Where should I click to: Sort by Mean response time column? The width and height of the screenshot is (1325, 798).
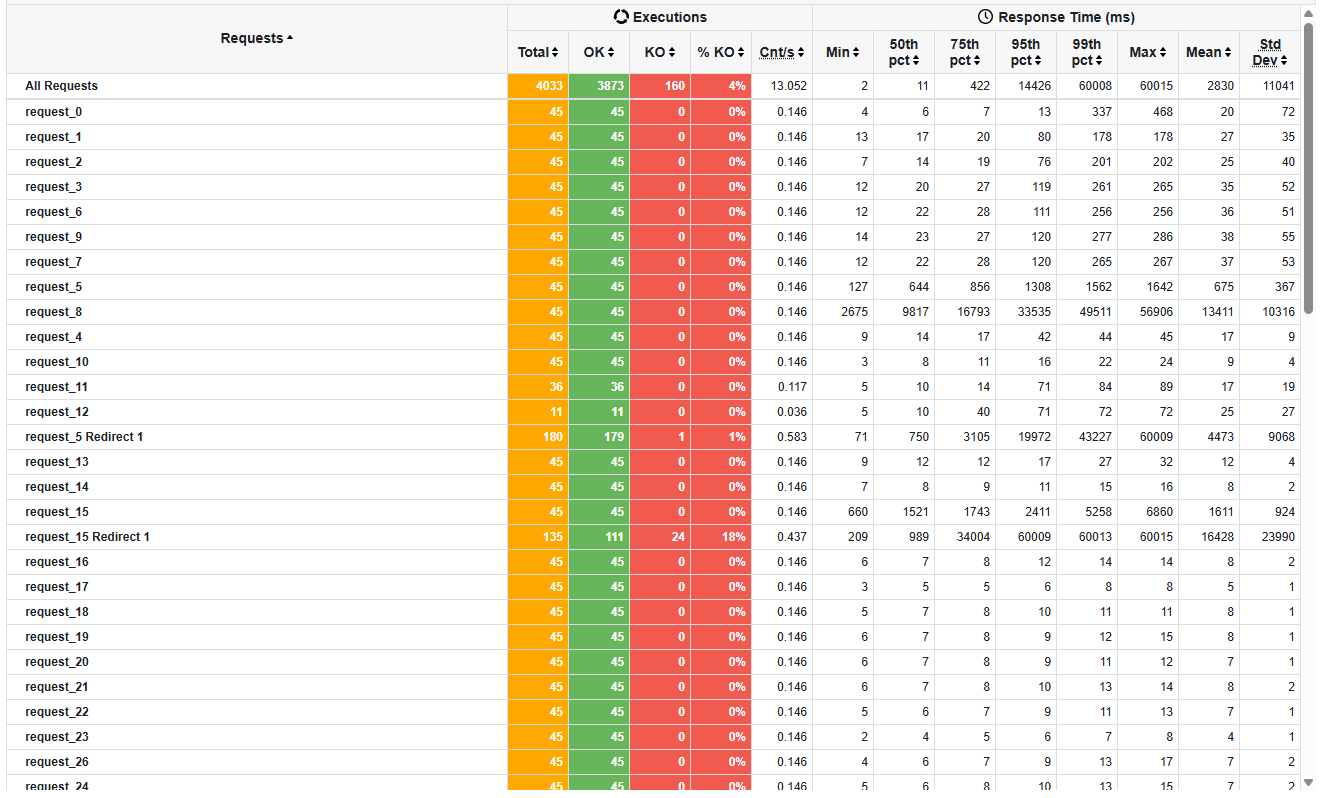pyautogui.click(x=1209, y=52)
